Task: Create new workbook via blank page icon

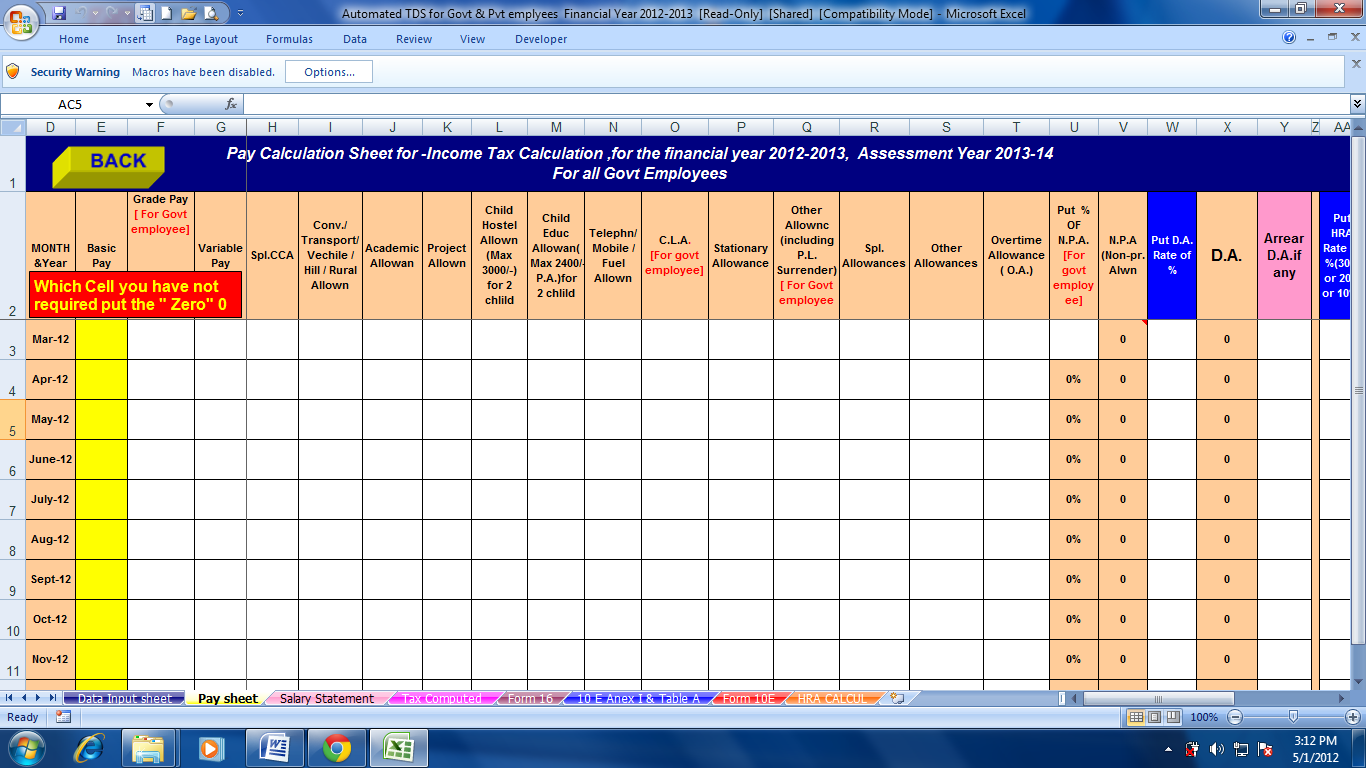Action: pyautogui.click(x=166, y=13)
